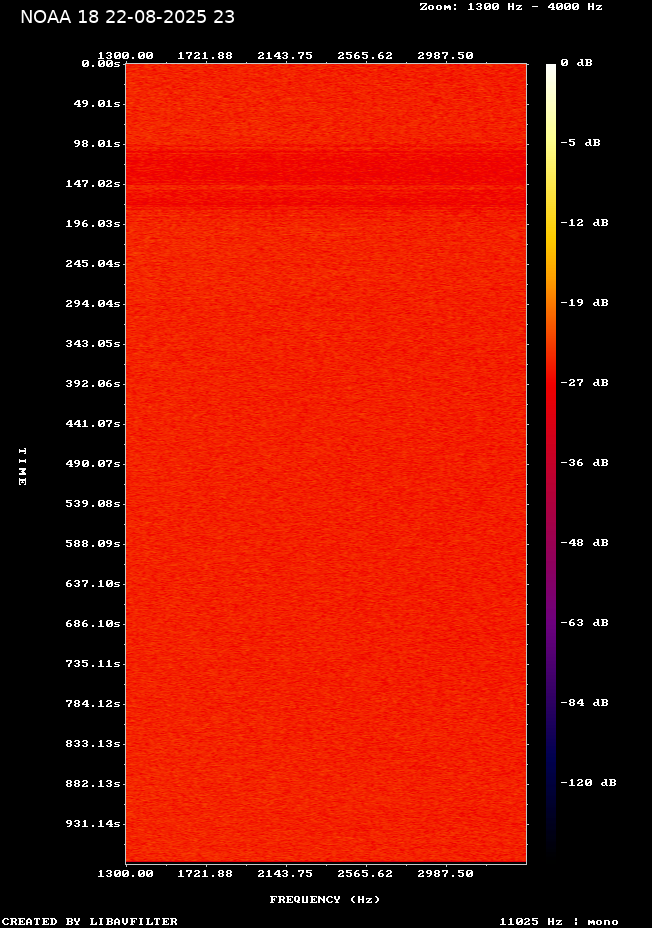Click the bottom 1300.00 frequency tick label

point(125,873)
